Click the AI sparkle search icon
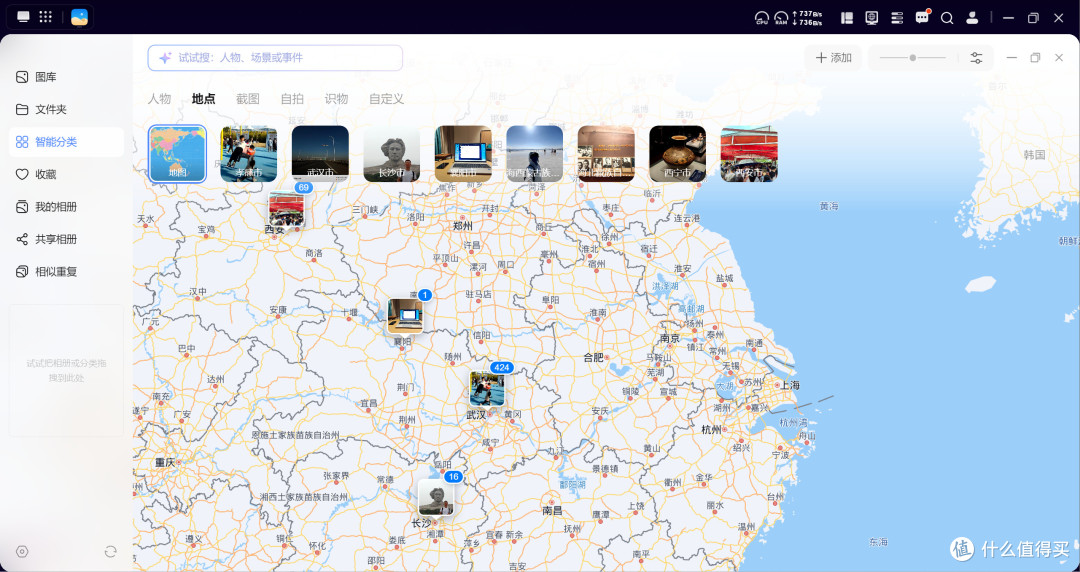 (x=165, y=58)
